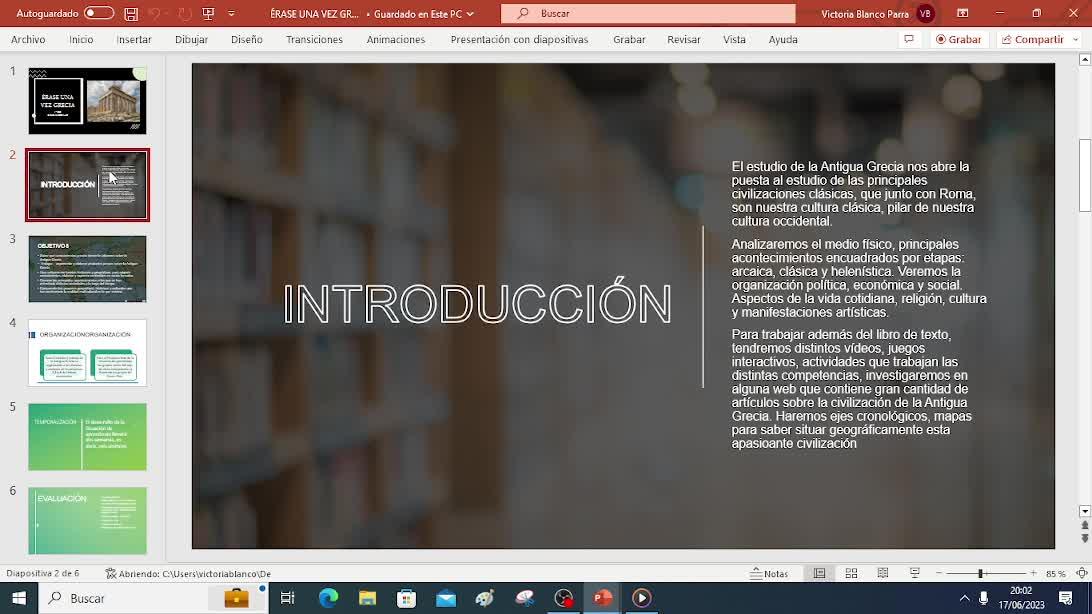Open Microsoft Edge from taskbar
Image resolution: width=1092 pixels, height=614 pixels.
(x=328, y=598)
